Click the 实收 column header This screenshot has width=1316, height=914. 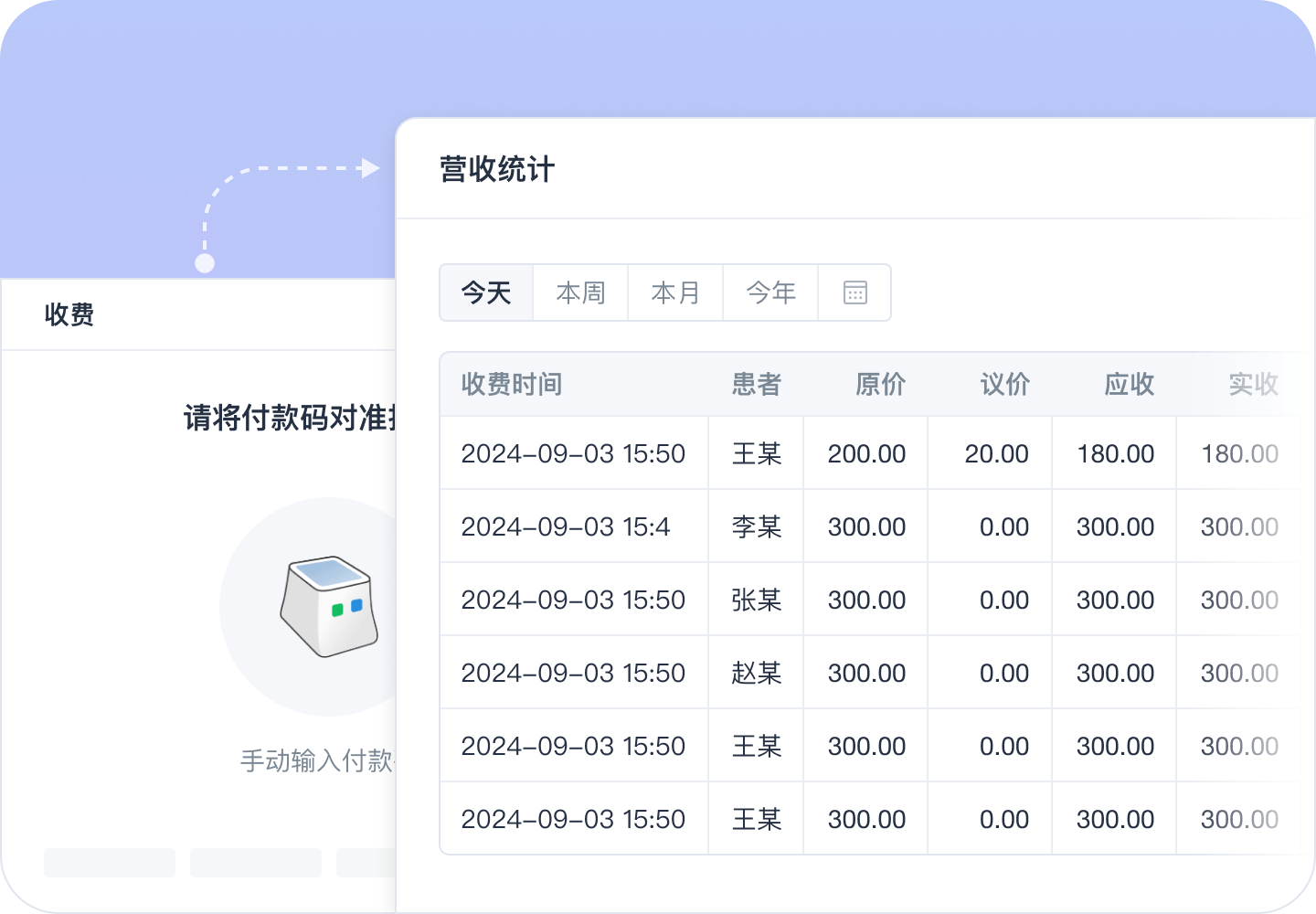(1253, 384)
